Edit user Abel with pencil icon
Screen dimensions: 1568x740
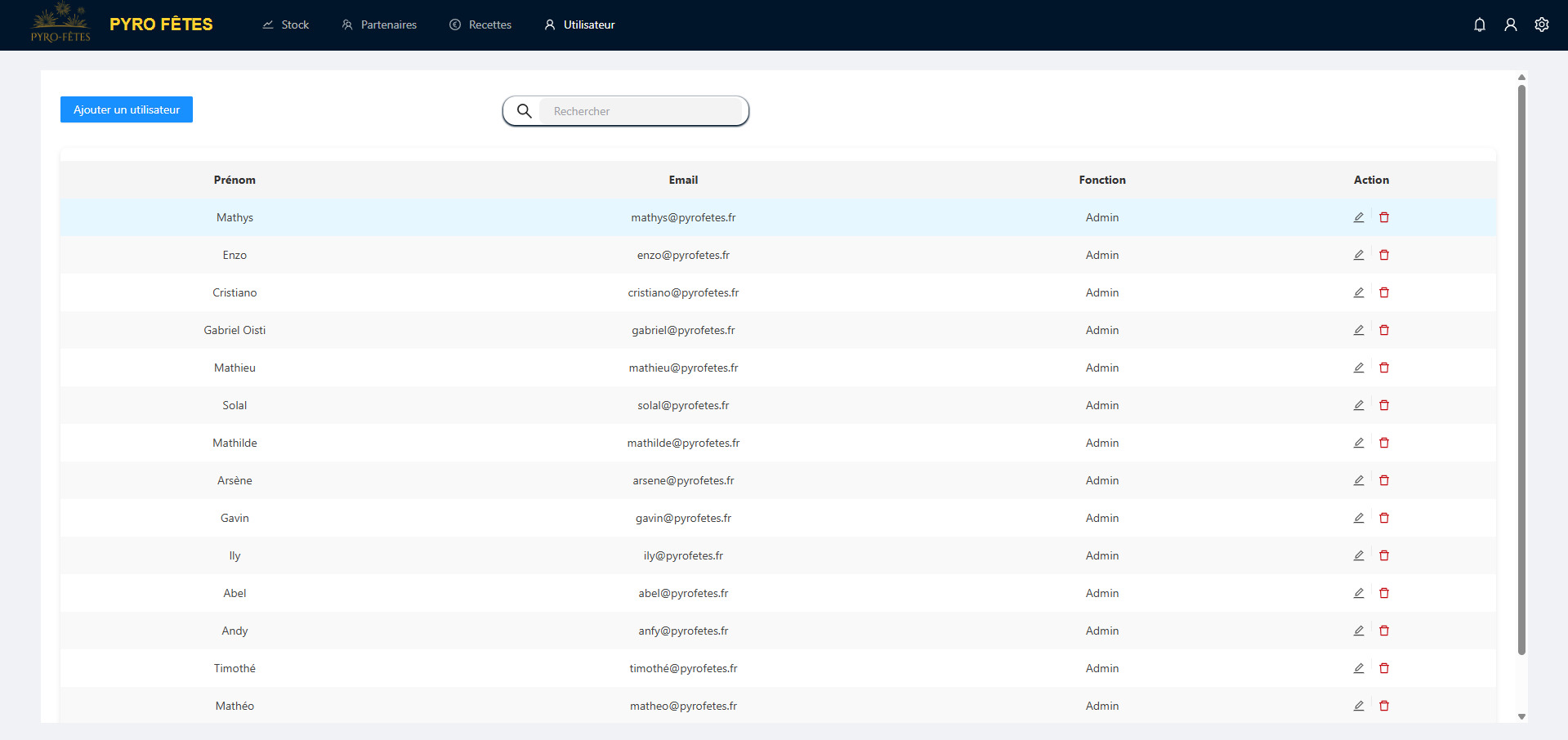pos(1358,593)
